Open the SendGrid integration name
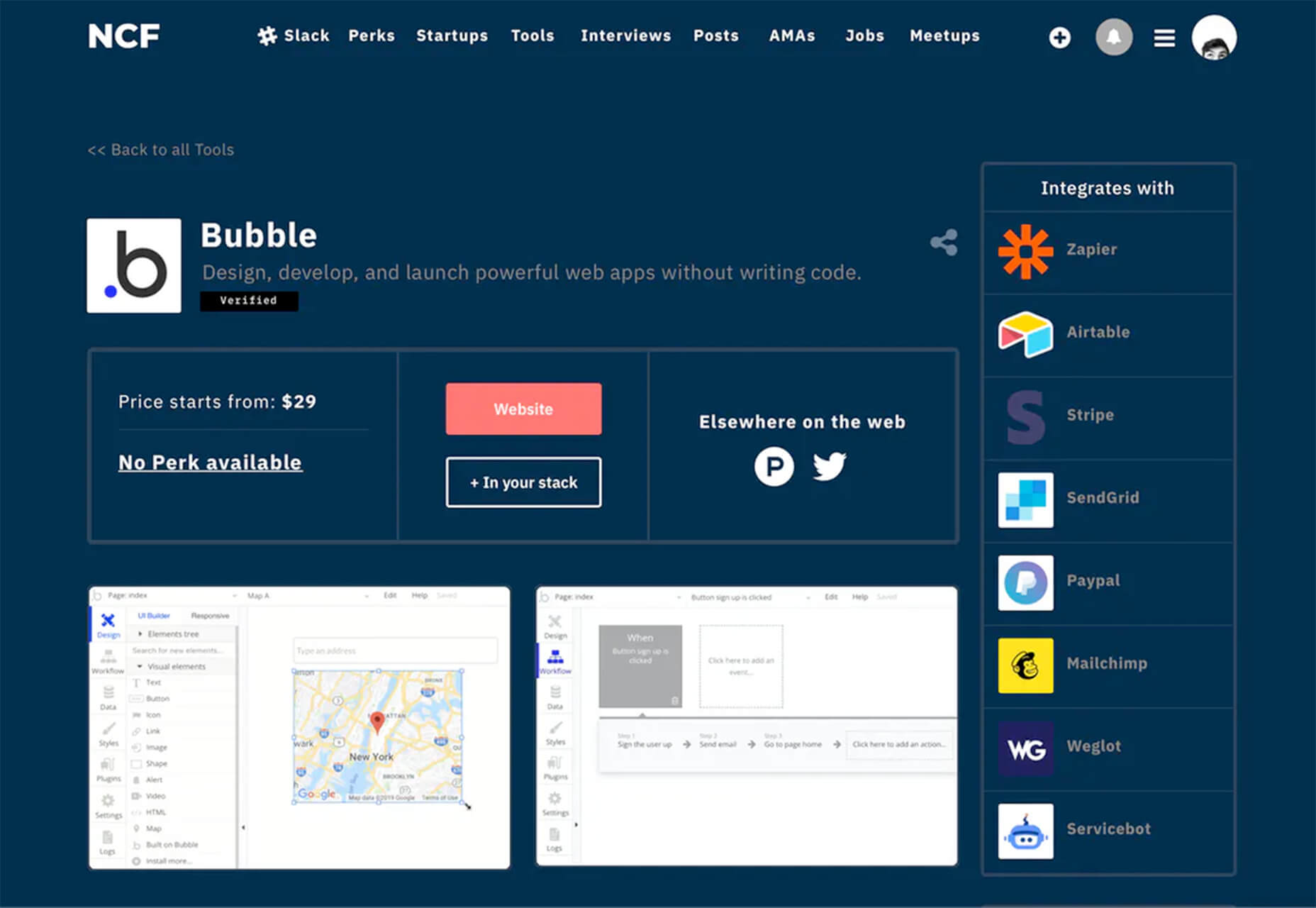The height and width of the screenshot is (908, 1316). coord(1103,498)
